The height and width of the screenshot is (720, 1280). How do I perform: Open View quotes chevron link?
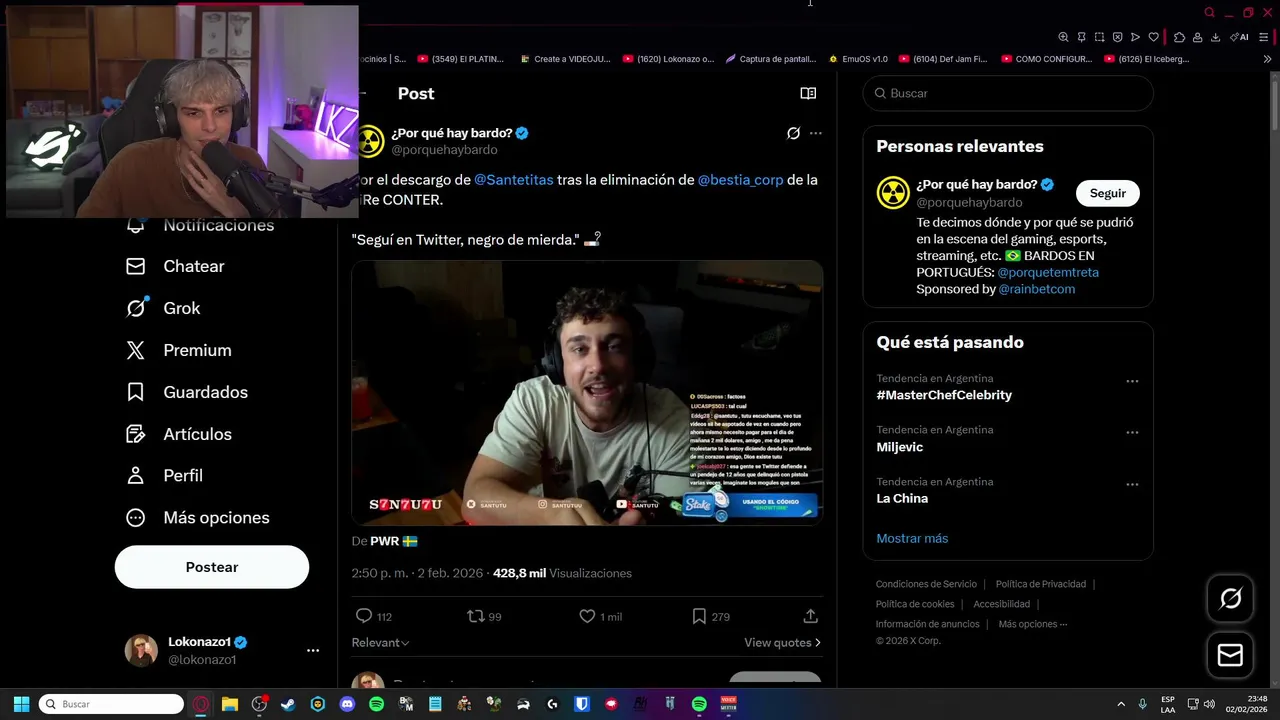click(x=783, y=642)
